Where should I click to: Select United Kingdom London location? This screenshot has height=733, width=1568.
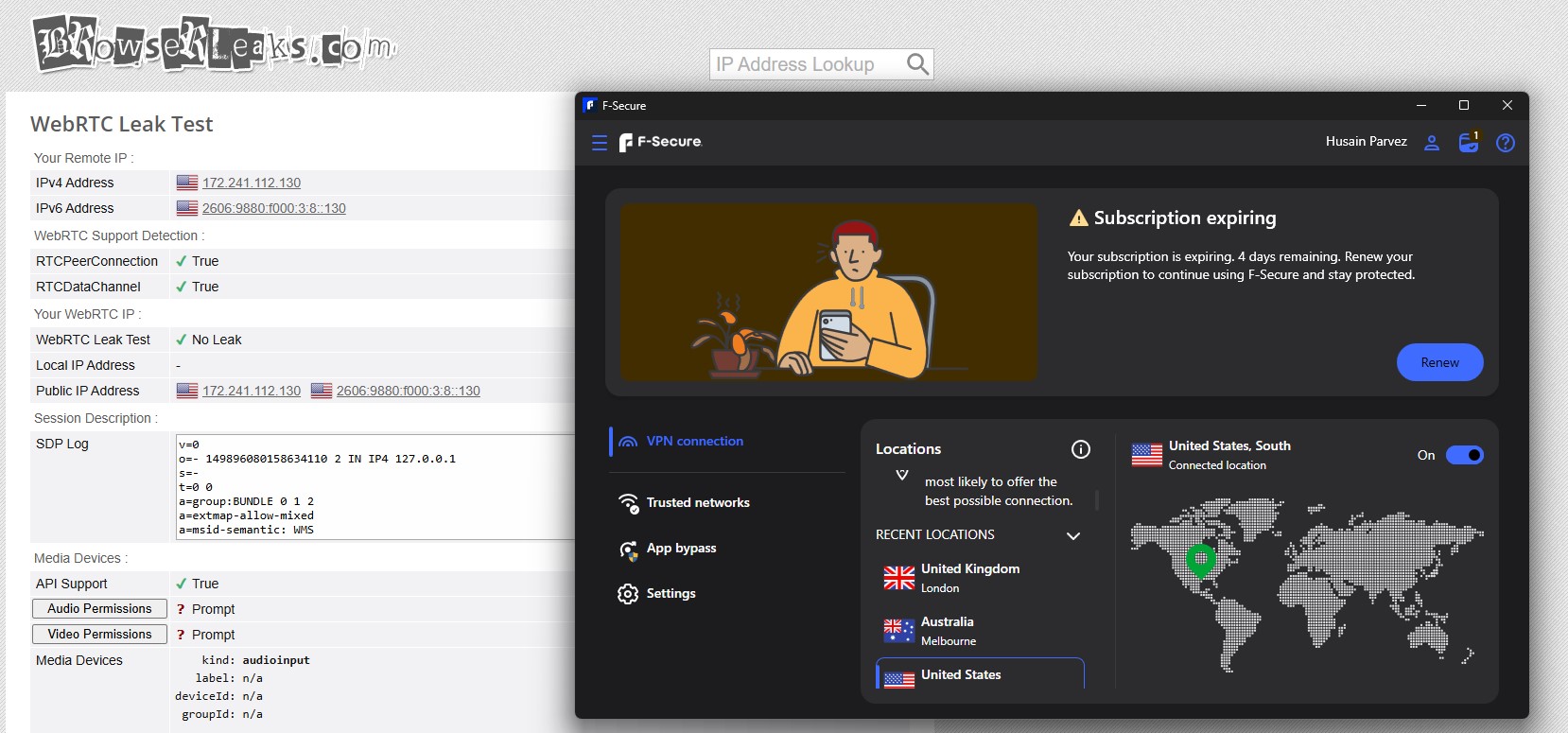tap(980, 578)
